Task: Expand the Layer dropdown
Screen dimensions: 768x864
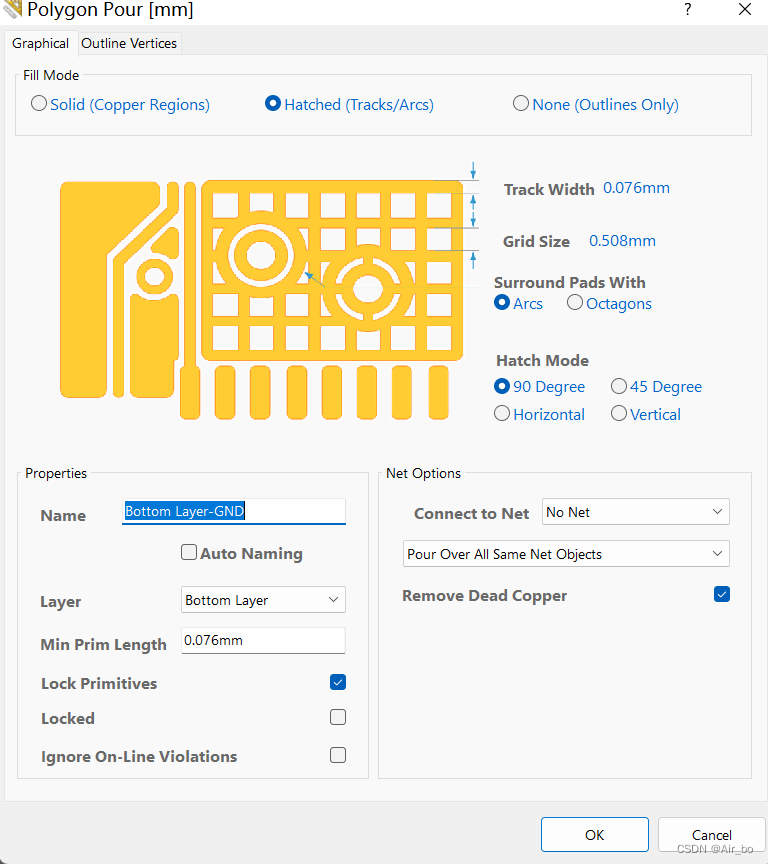Action: coord(264,600)
